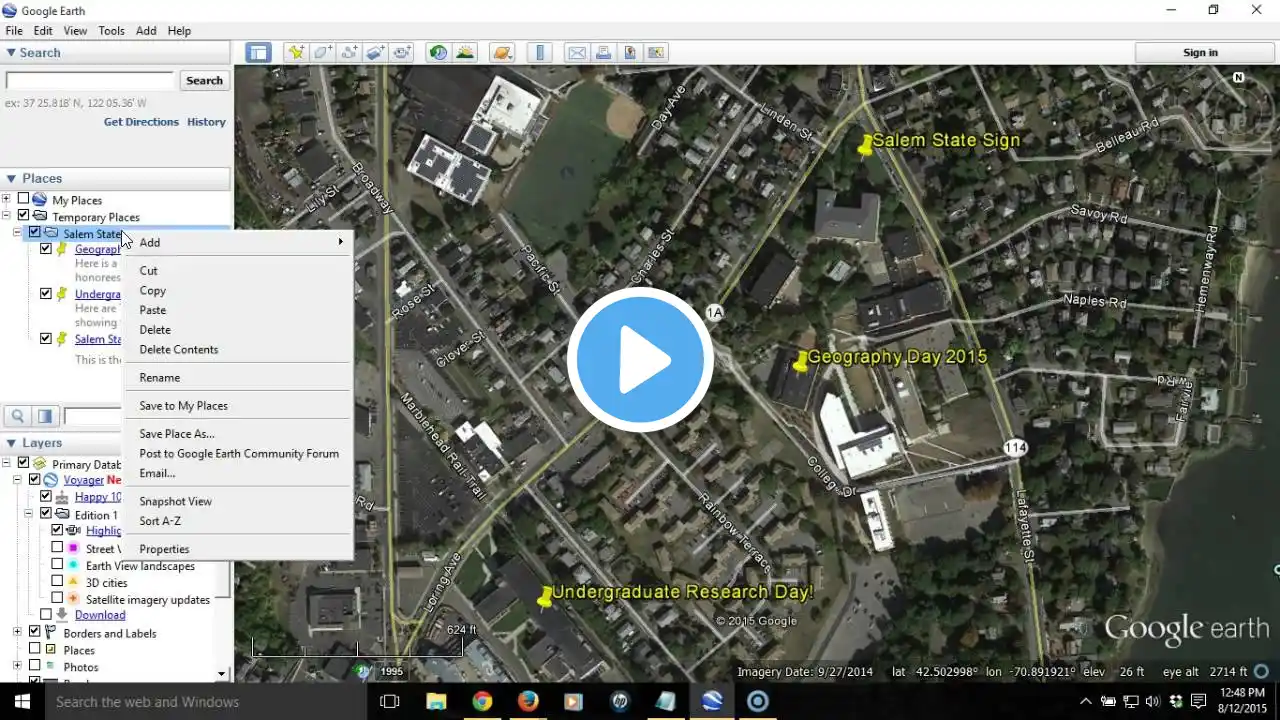This screenshot has width=1280, height=720.
Task: Open the Get Directions link
Action: point(141,122)
